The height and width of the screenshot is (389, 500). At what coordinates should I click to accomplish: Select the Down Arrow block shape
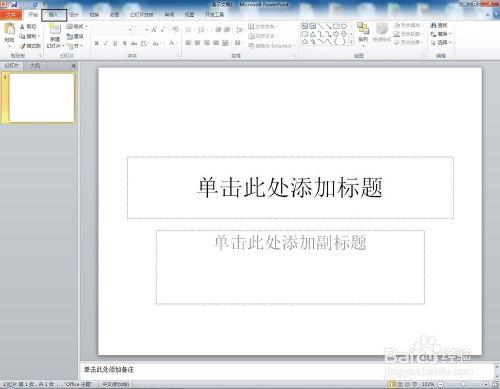(x=344, y=34)
